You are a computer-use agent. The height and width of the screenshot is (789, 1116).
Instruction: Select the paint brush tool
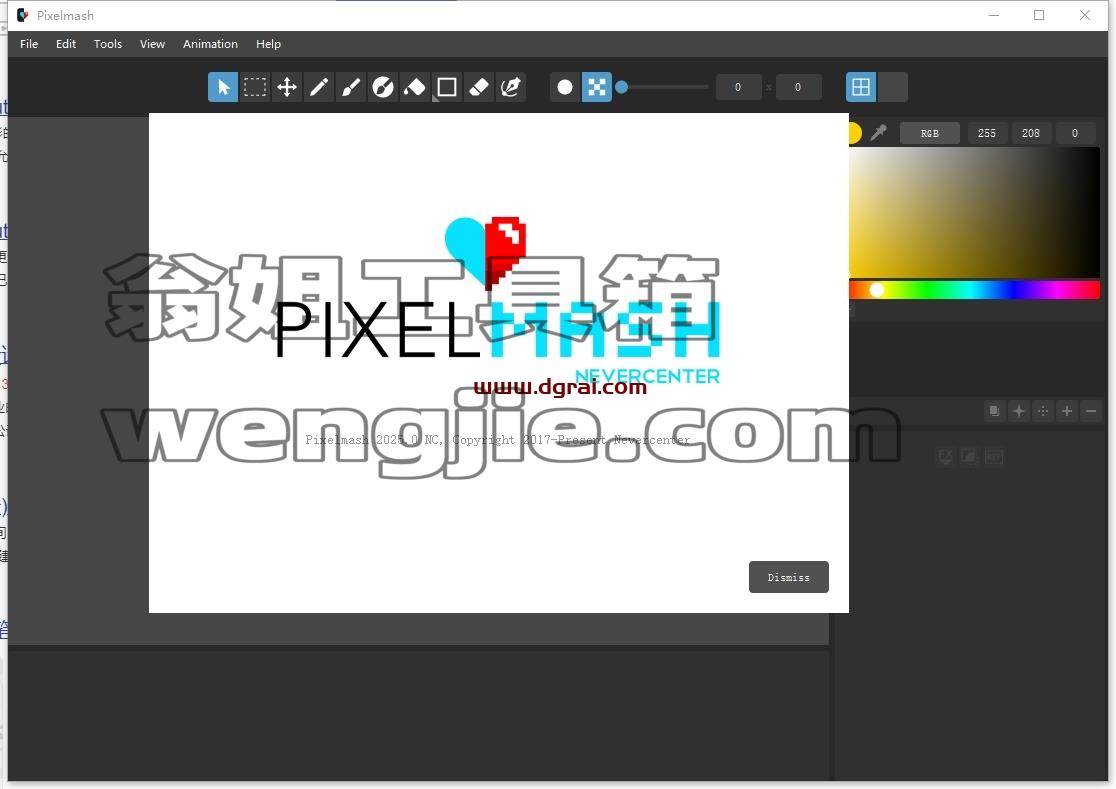[351, 87]
